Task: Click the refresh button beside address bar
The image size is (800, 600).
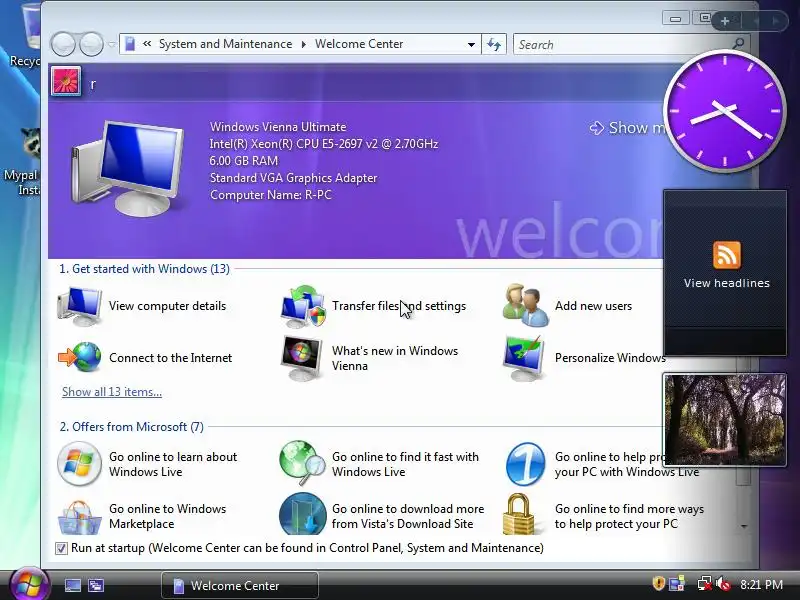Action: [x=494, y=44]
